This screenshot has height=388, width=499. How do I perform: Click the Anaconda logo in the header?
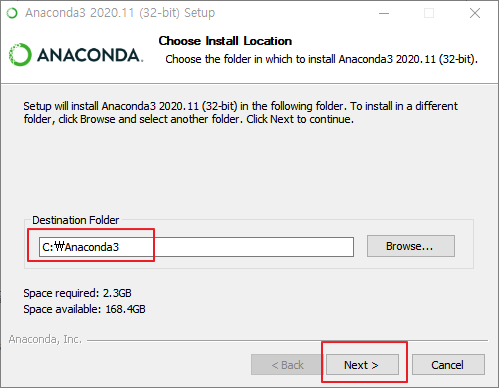coord(76,55)
